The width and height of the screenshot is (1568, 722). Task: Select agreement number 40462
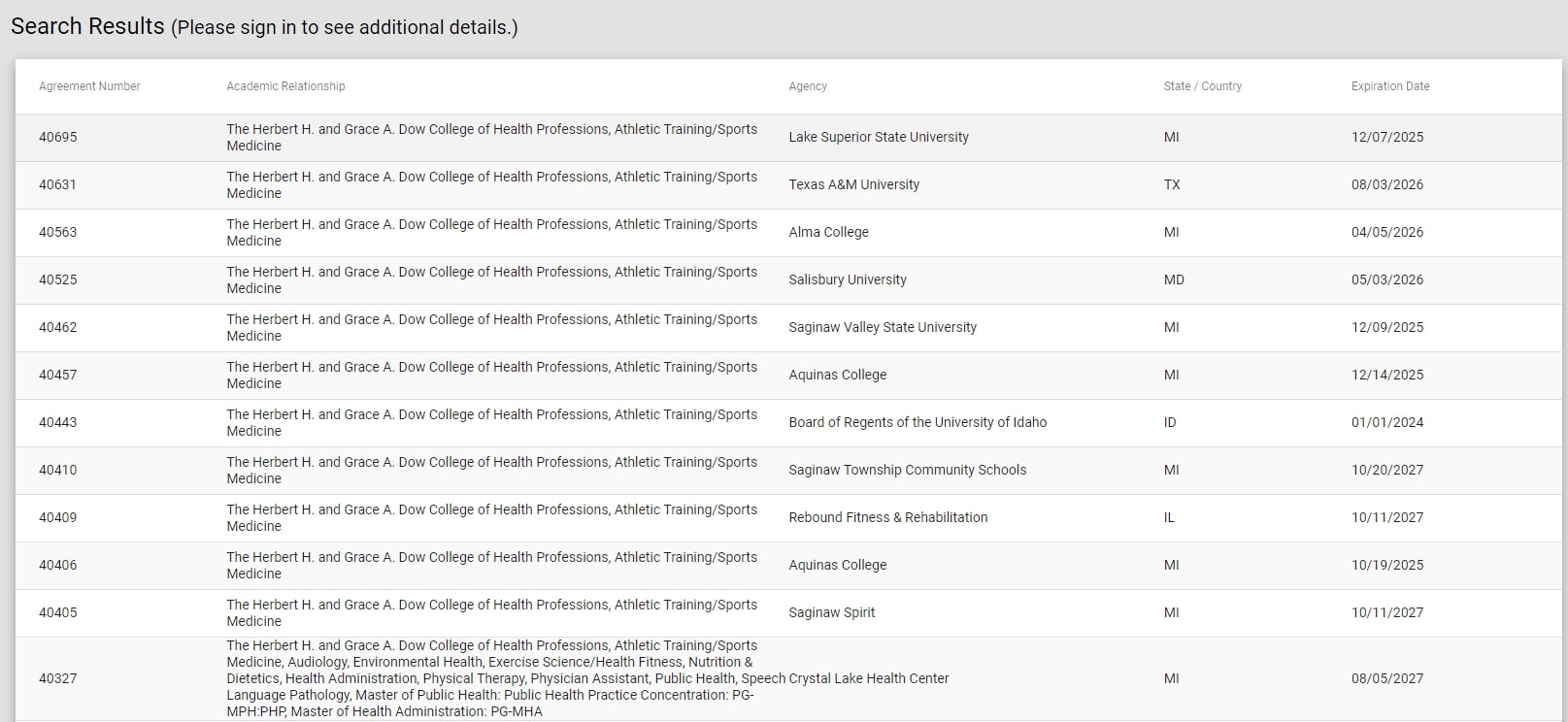pos(57,327)
